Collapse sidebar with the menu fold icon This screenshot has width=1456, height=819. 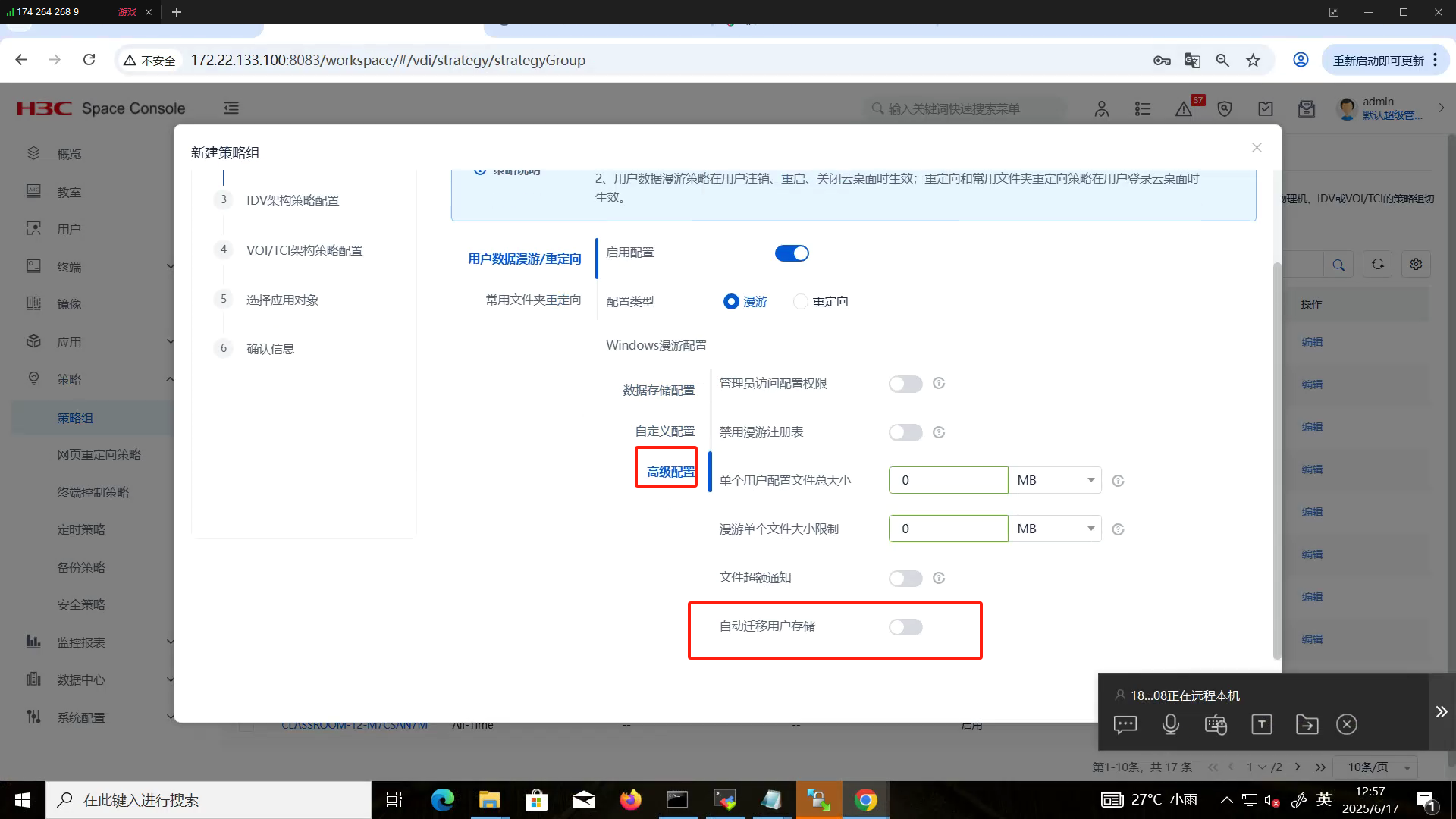coord(231,108)
